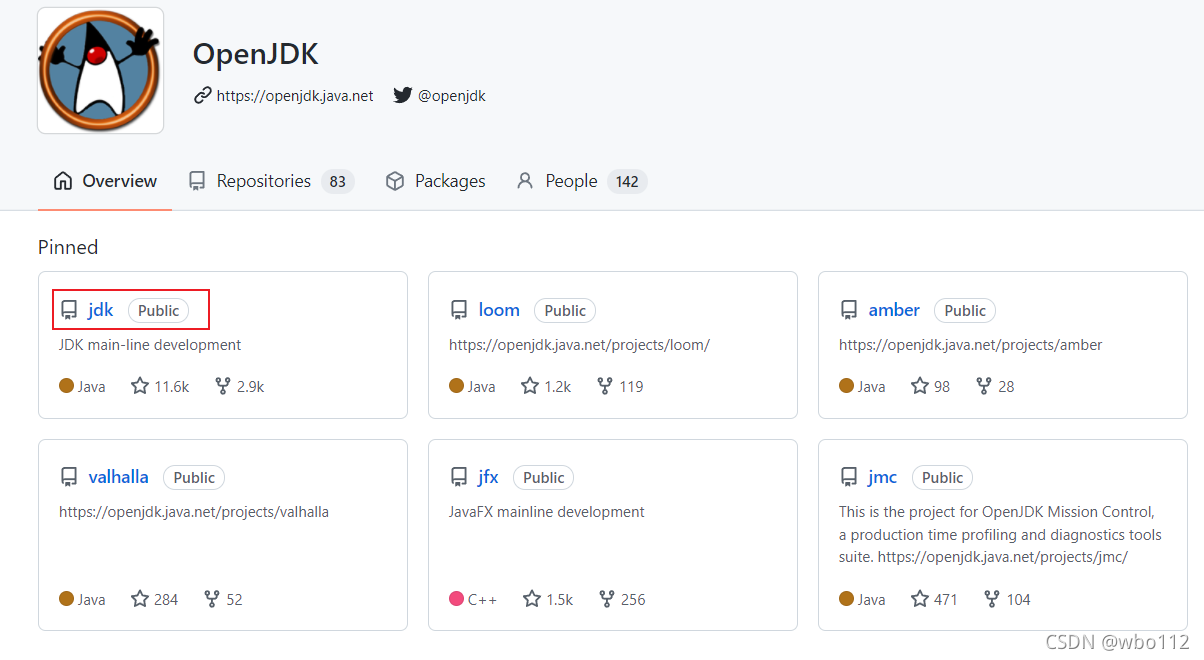Click the fork count 119 on loom

point(631,386)
